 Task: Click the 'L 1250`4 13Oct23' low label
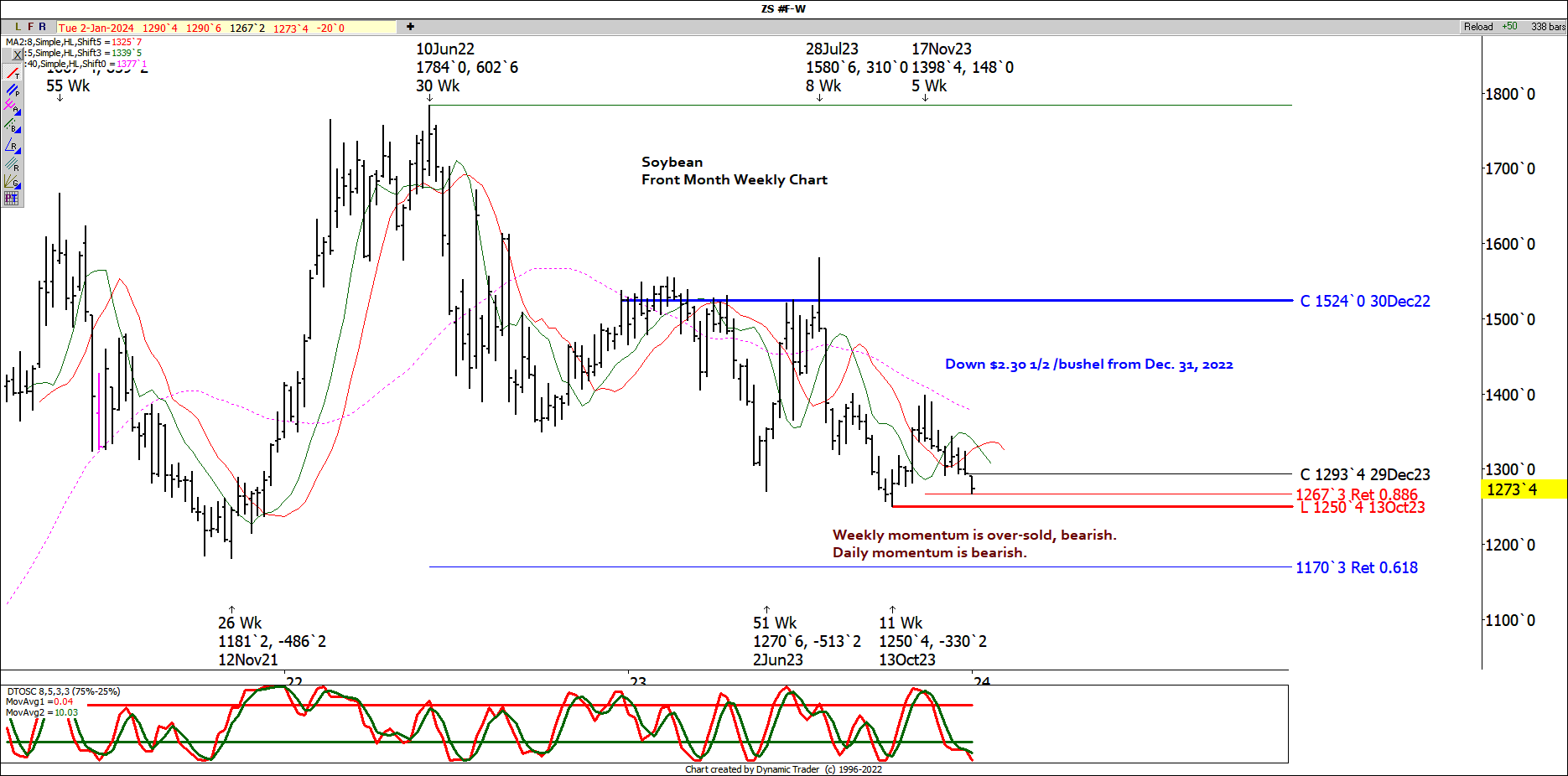1363,507
